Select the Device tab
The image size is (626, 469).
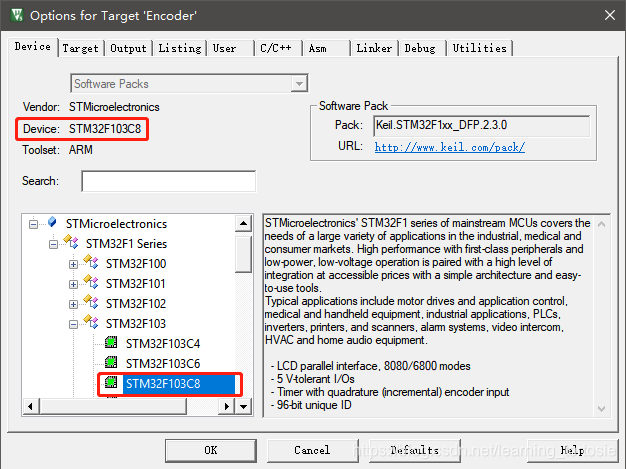(33, 47)
